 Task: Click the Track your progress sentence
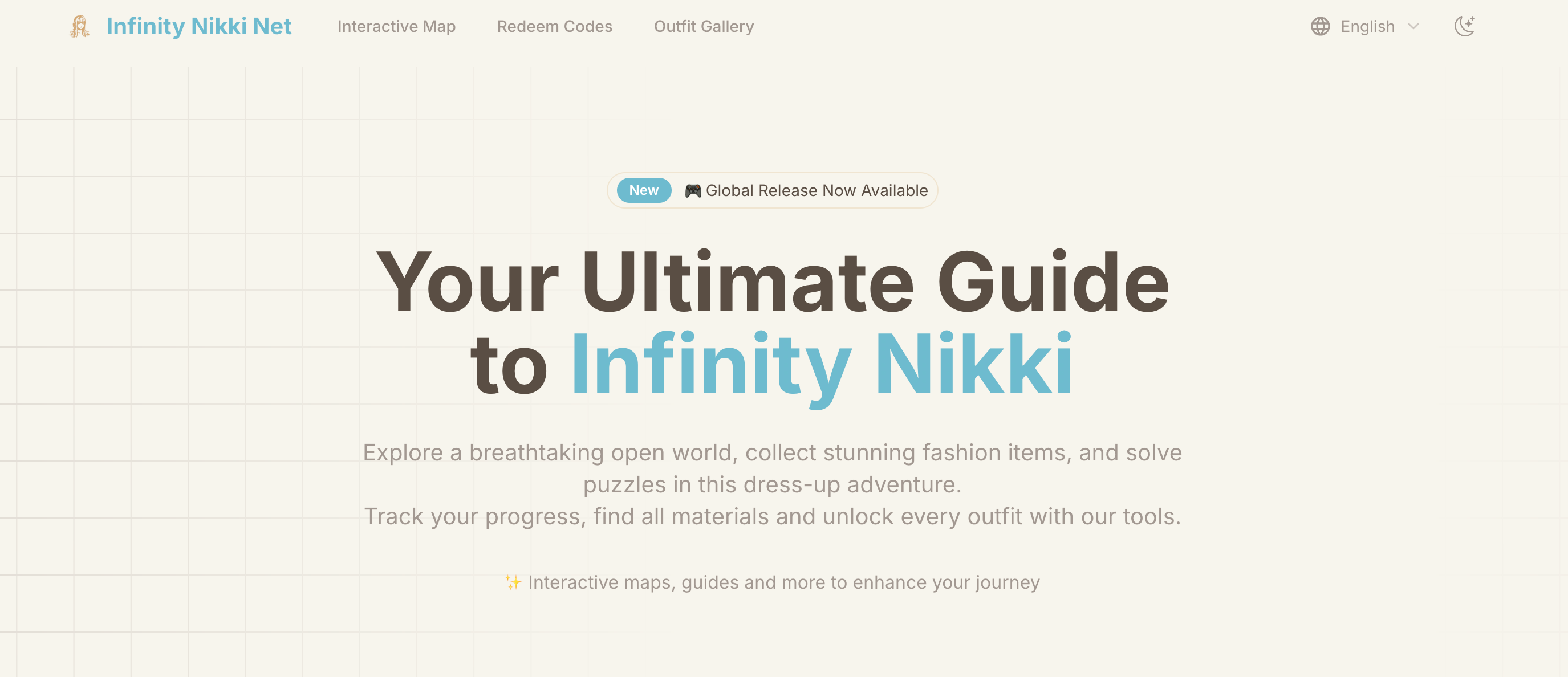coord(772,516)
